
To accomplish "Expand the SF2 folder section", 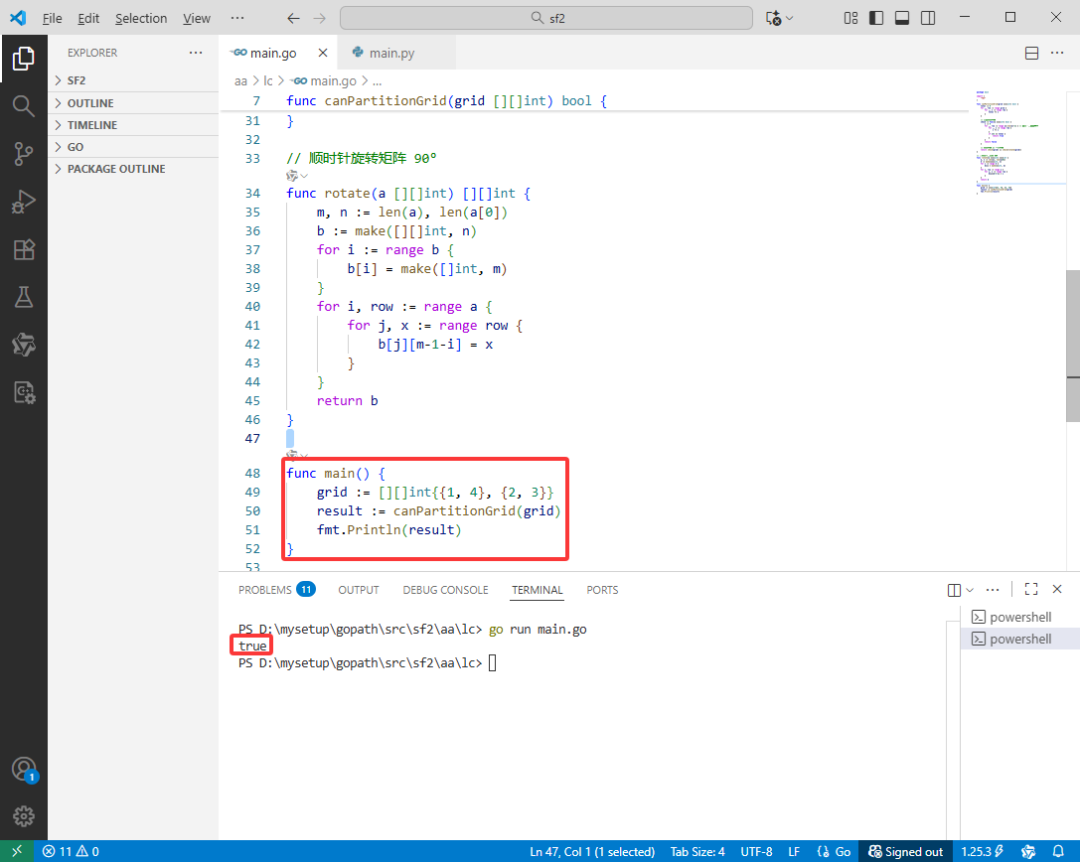I will (133, 81).
